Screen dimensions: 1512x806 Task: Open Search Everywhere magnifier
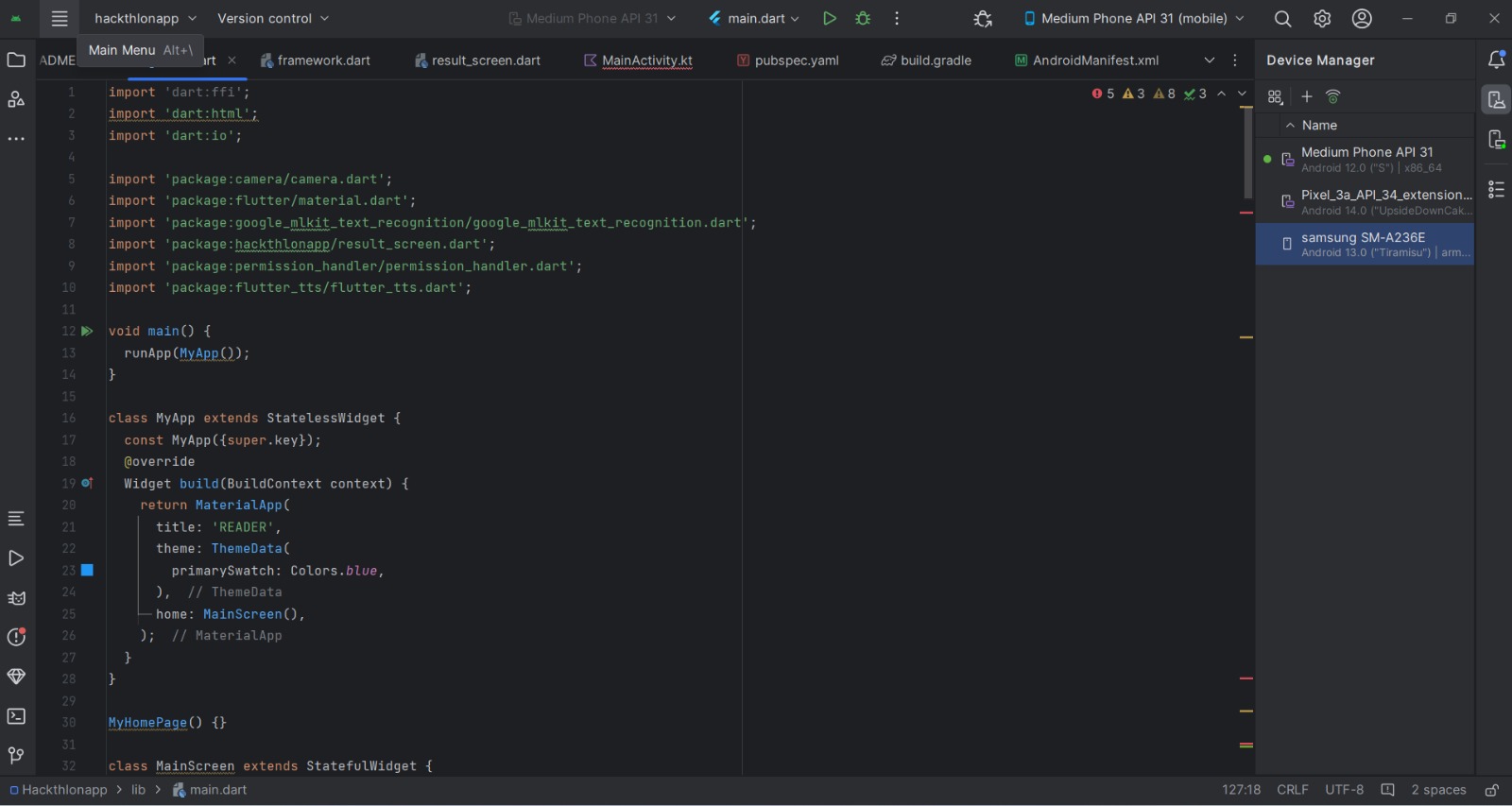tap(1282, 18)
